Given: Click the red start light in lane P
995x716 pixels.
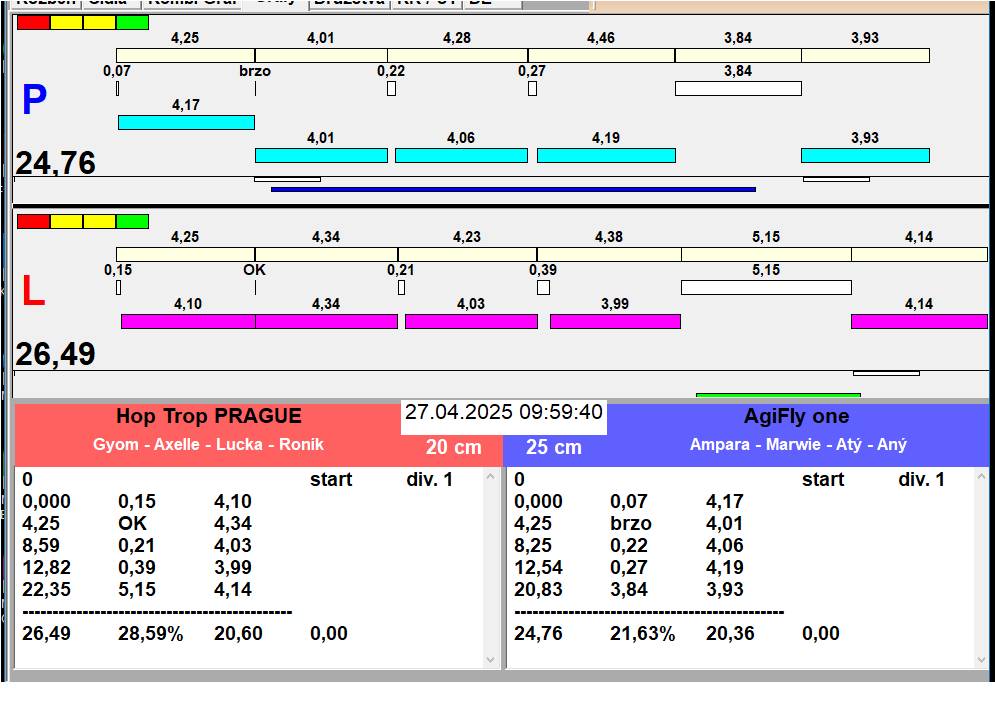Looking at the screenshot, I should coord(33,22).
